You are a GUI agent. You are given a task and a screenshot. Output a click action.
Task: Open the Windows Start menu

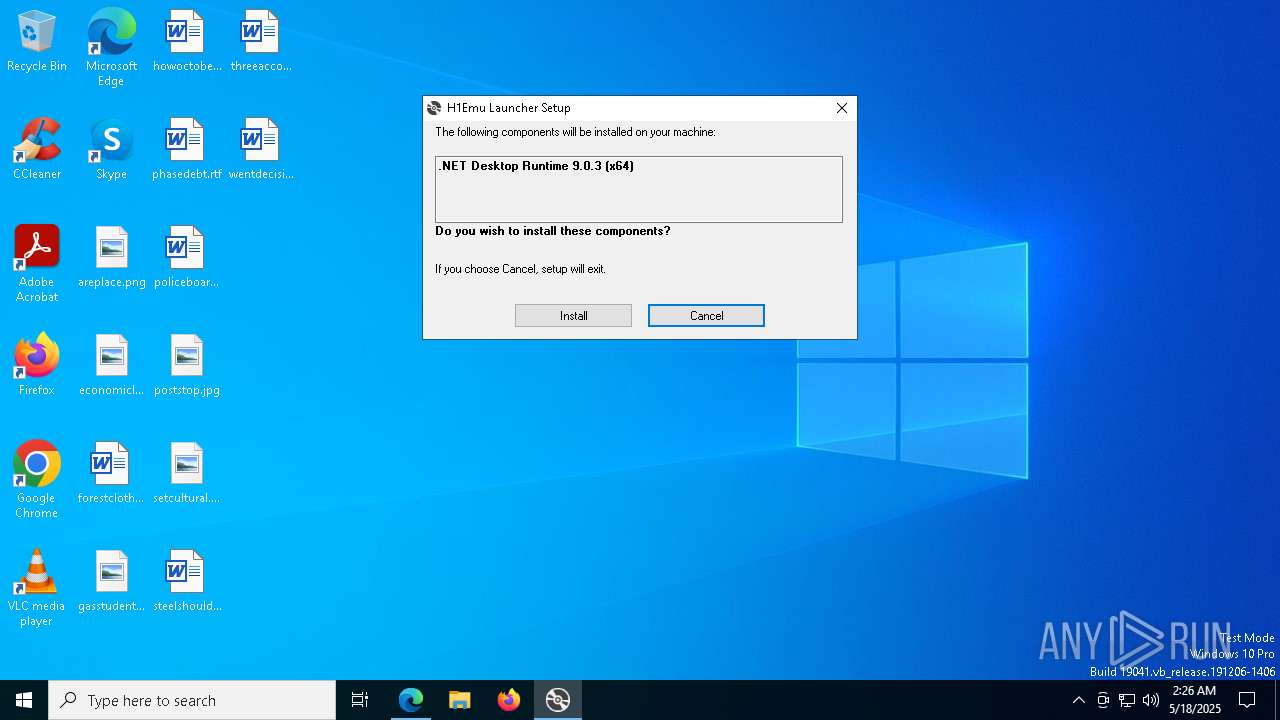[24, 700]
